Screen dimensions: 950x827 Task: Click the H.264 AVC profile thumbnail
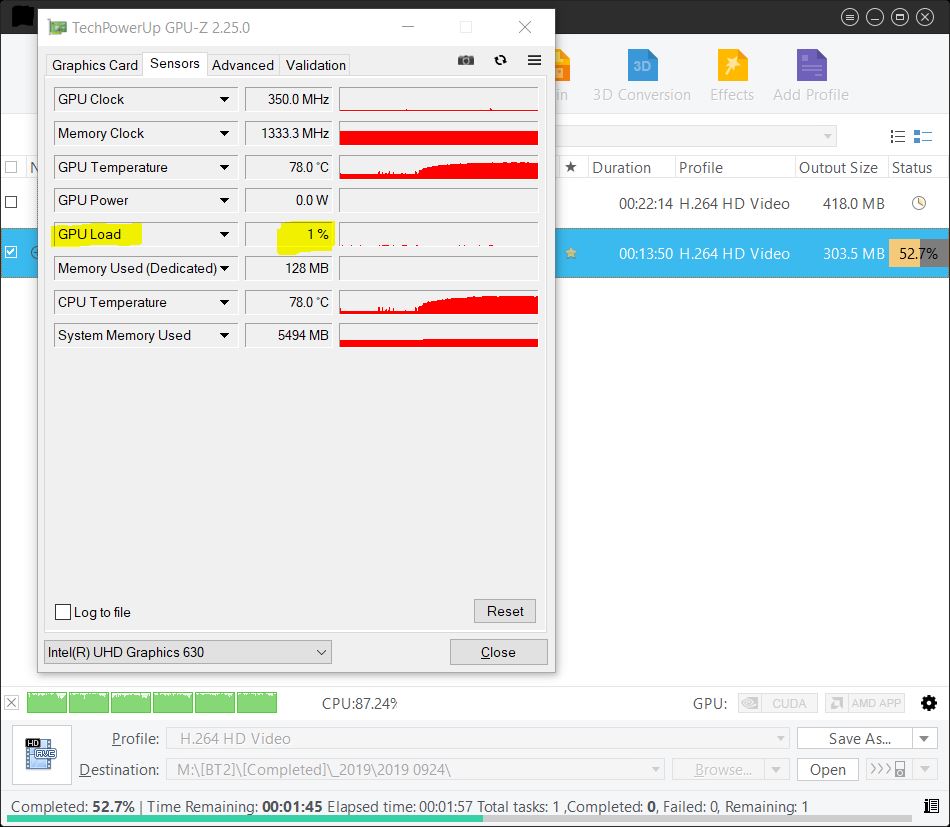pyautogui.click(x=41, y=754)
